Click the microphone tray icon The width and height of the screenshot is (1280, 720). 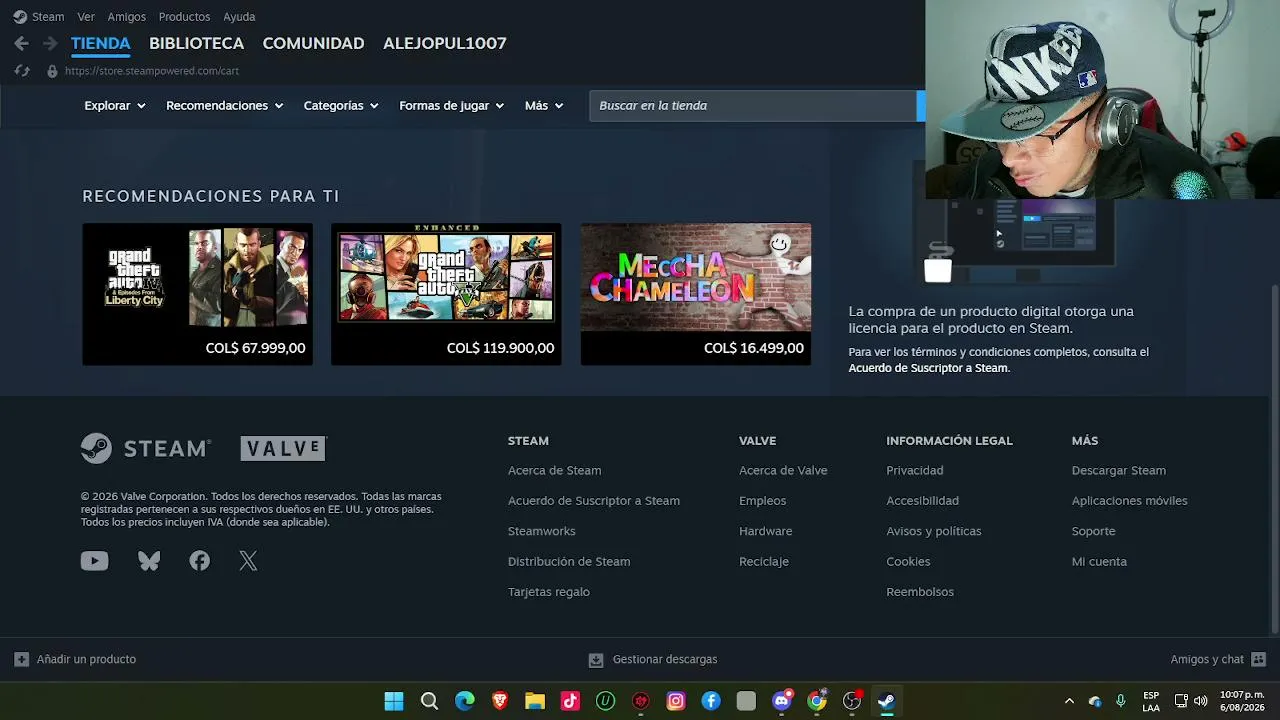1121,701
